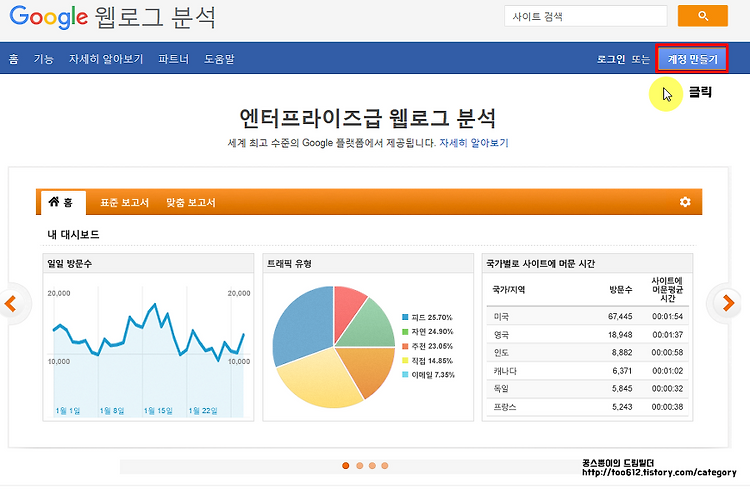
Task: Open the 맞춤 보고서 tab
Action: 190,203
